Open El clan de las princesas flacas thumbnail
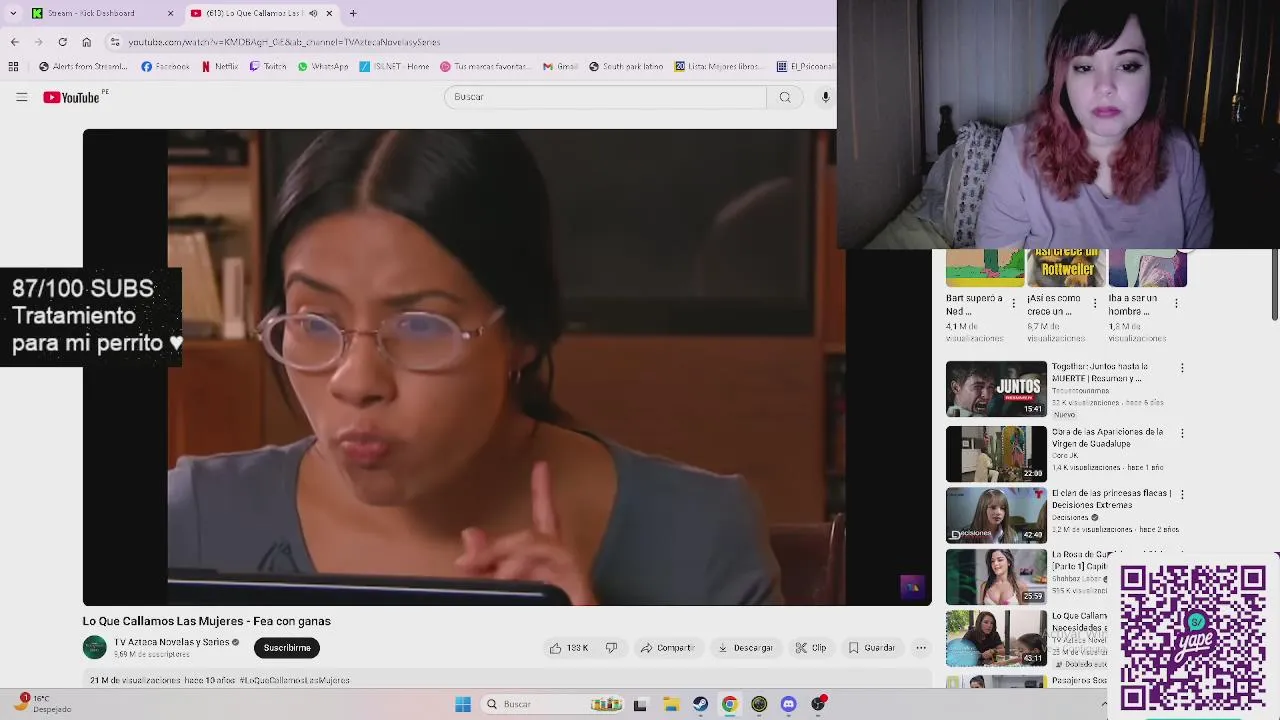1280x720 pixels. [x=996, y=515]
